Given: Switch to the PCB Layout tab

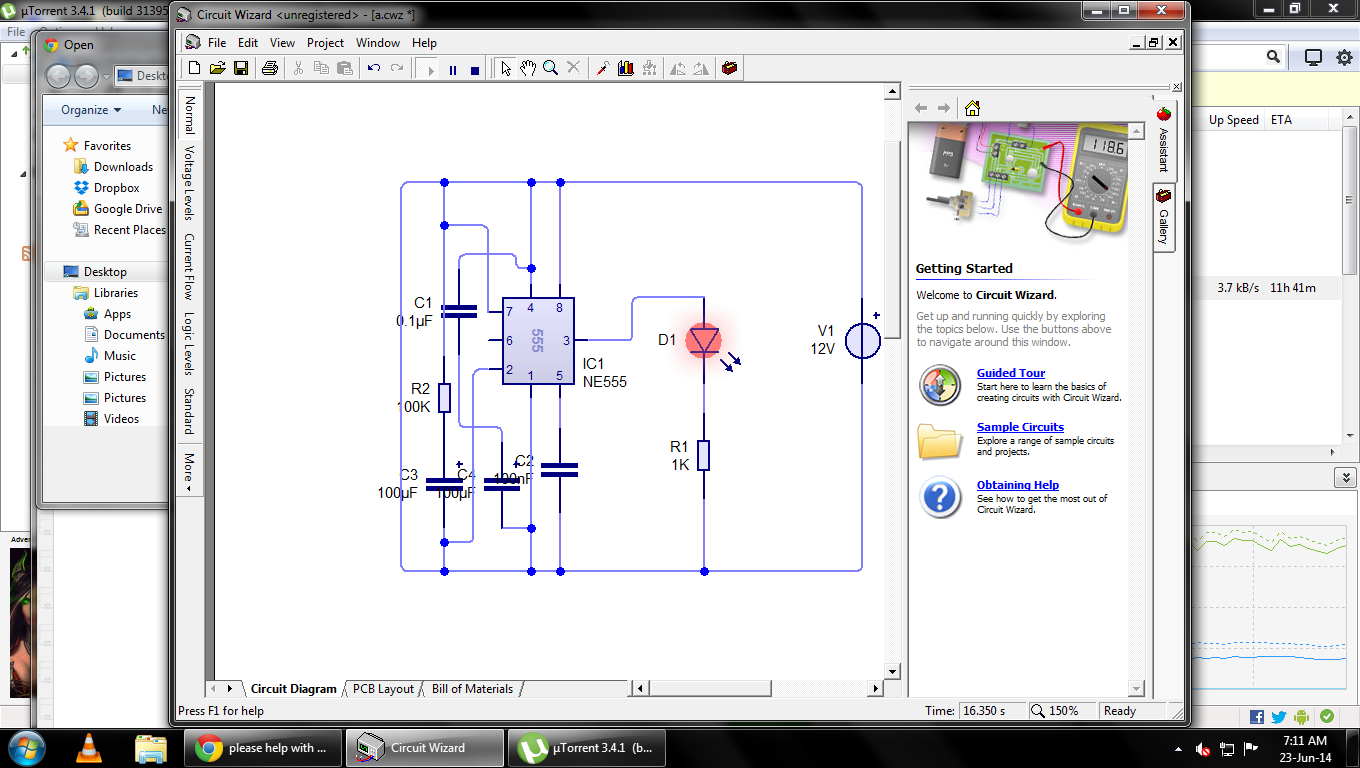Looking at the screenshot, I should (x=383, y=689).
